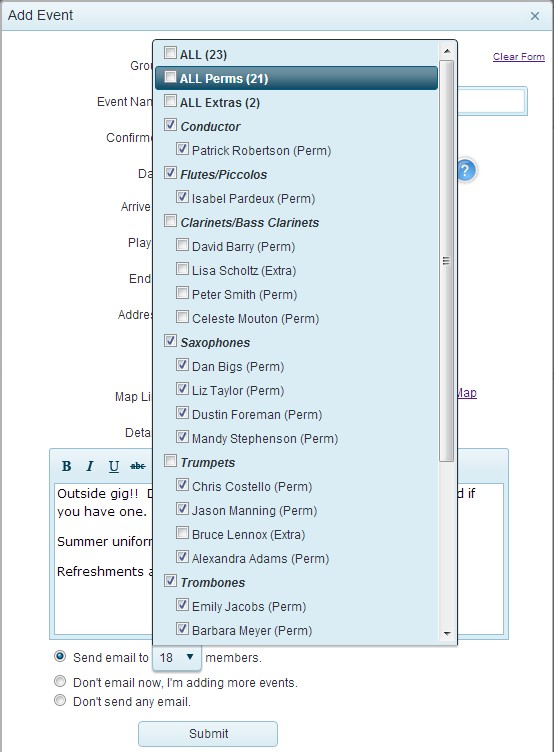554x752 pixels.
Task: Check Bruce Lennox (Extra)
Action: (x=182, y=533)
